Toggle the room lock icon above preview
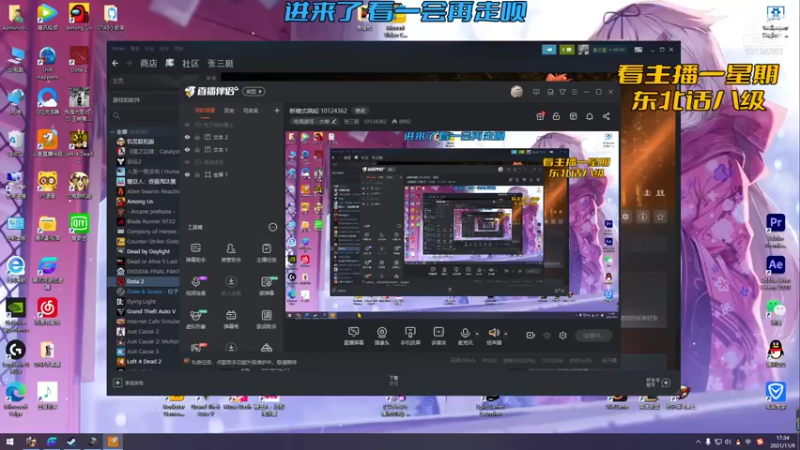Screen dimensions: 800x450 (x=556, y=116)
